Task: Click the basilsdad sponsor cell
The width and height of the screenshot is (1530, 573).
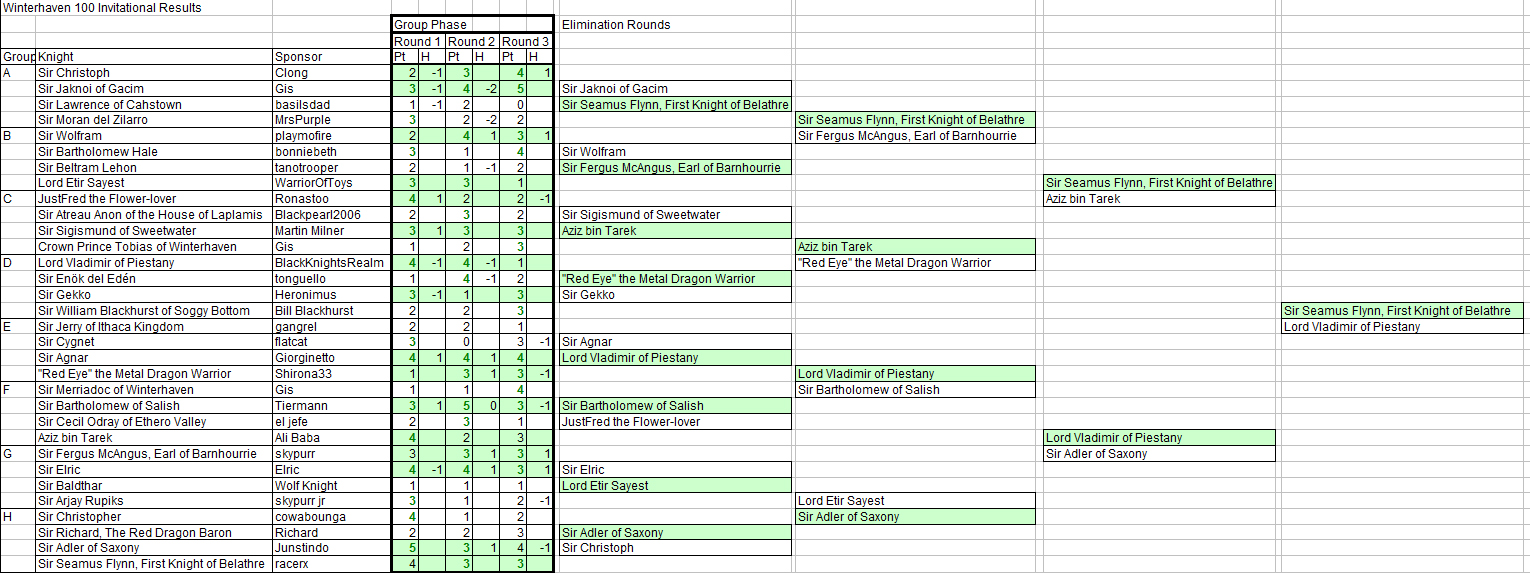Action: (302, 105)
